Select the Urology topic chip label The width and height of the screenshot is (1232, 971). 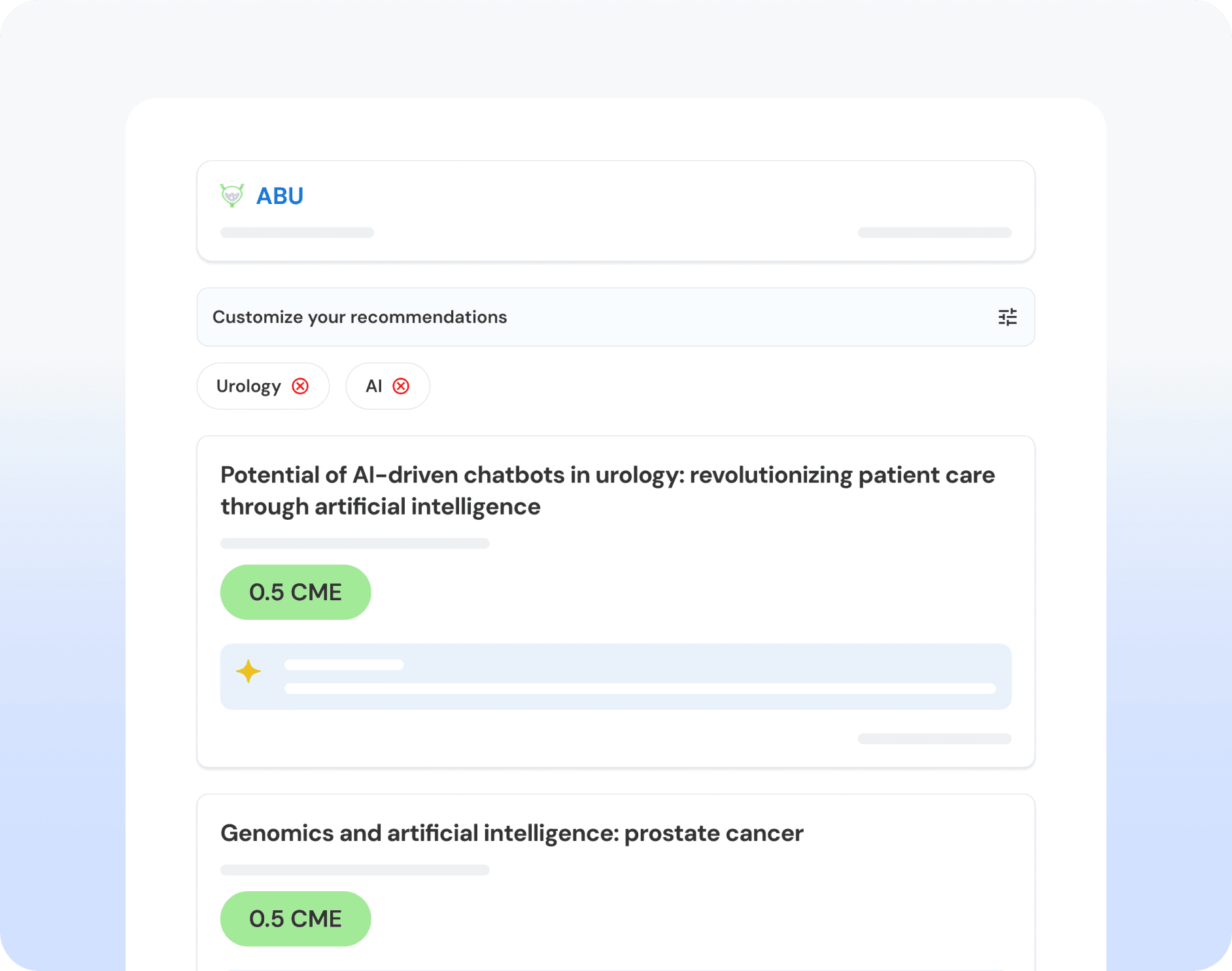click(x=248, y=386)
